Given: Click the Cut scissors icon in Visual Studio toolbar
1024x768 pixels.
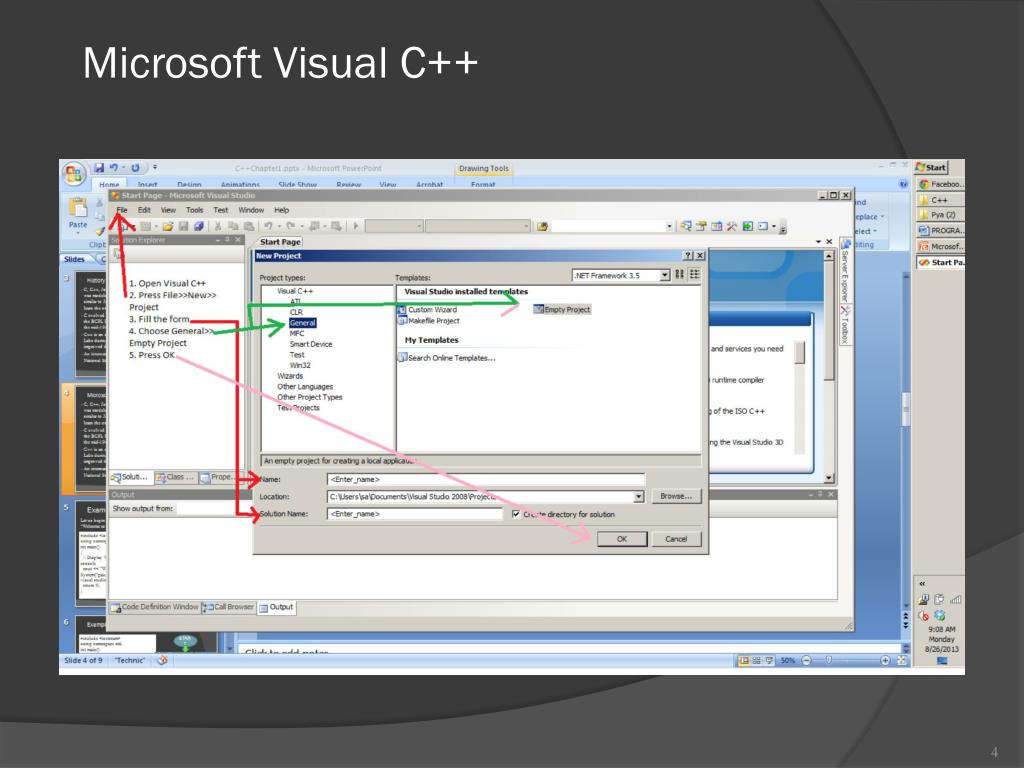Looking at the screenshot, I should tap(217, 226).
